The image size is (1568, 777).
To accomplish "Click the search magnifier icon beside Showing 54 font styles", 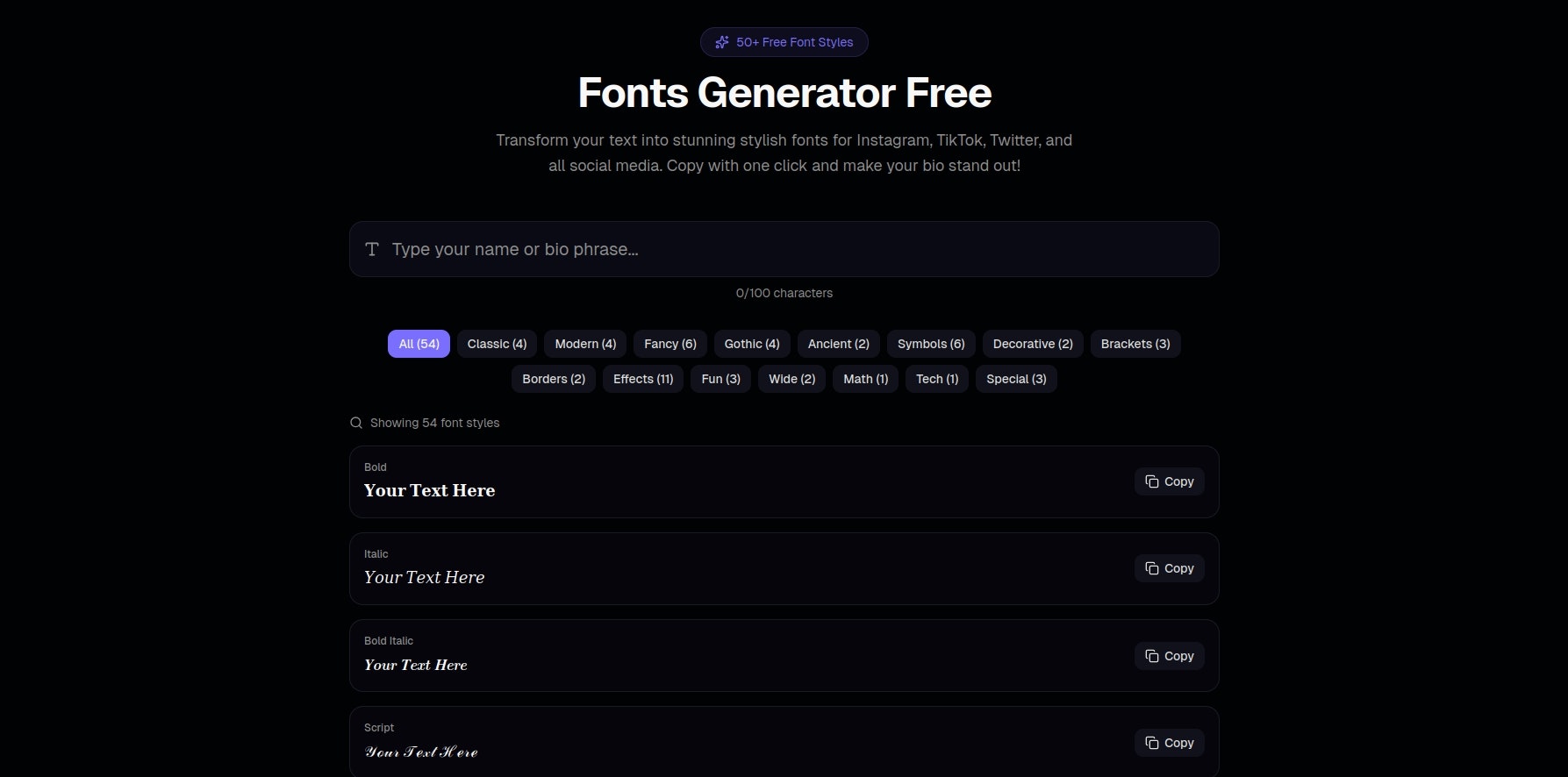I will (x=356, y=423).
